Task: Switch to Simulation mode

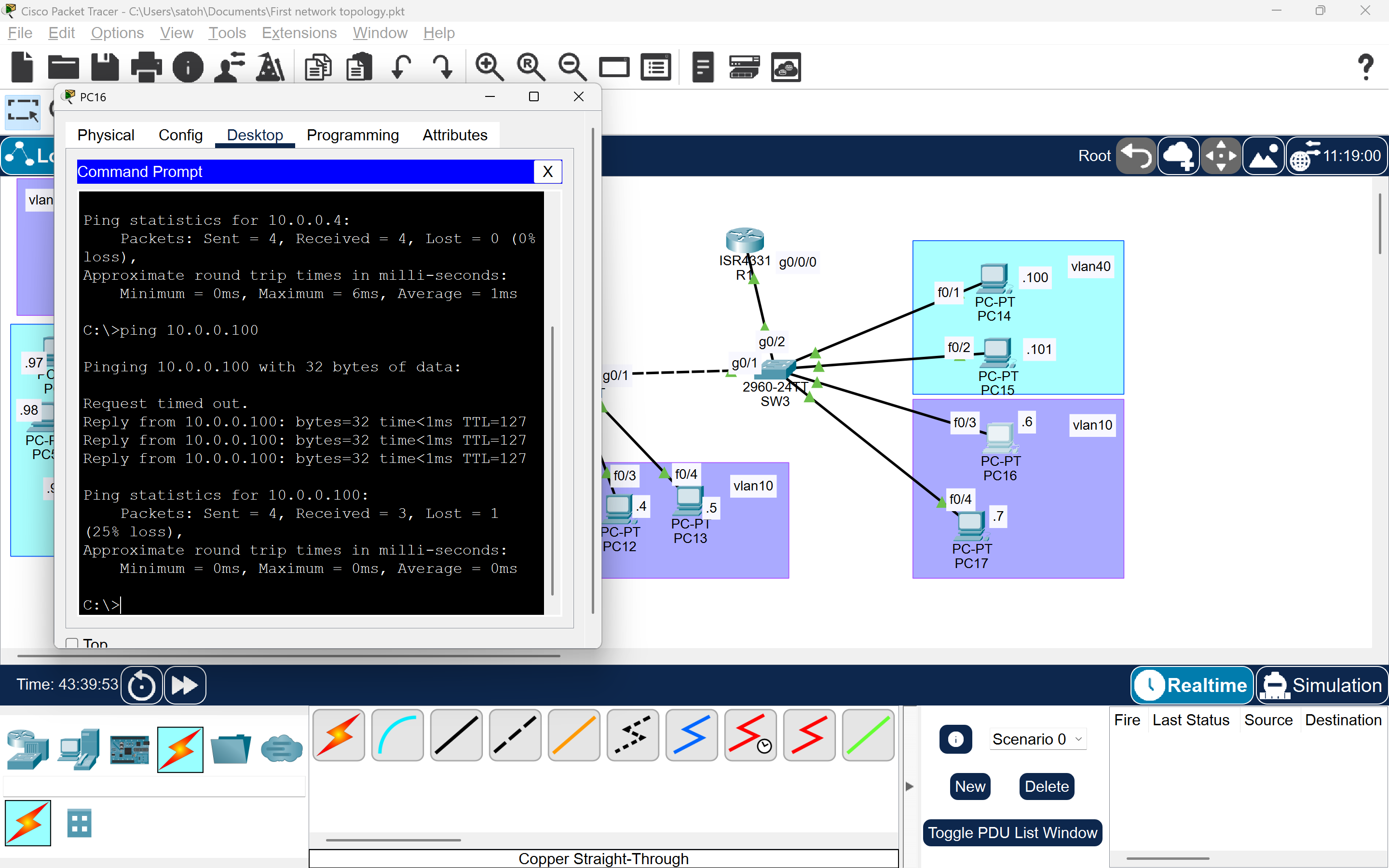Action: 1321,685
